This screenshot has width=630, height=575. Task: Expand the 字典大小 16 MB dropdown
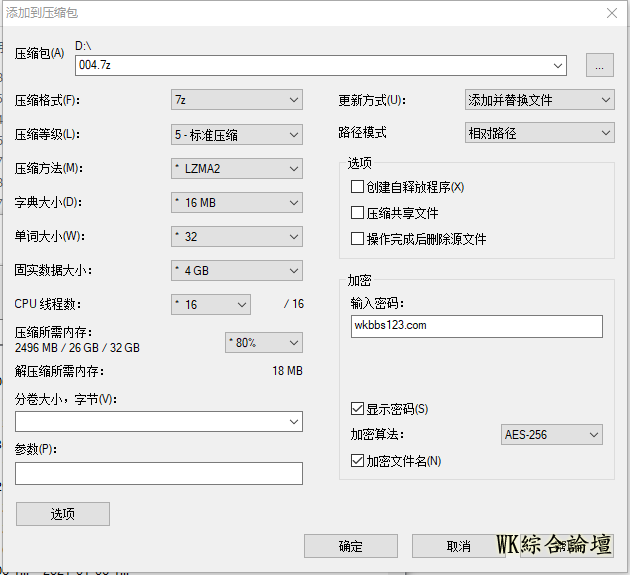point(236,202)
